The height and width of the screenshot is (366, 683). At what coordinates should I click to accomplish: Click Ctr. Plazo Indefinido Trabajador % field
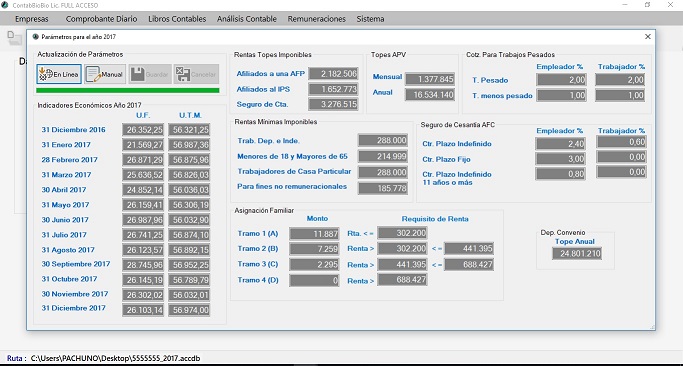[x=622, y=142]
